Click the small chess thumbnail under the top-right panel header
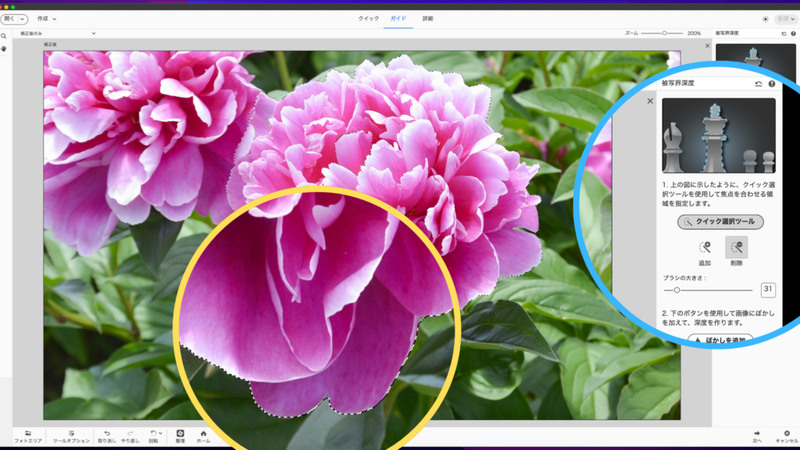Image resolution: width=800 pixels, height=450 pixels. pyautogui.click(x=755, y=55)
